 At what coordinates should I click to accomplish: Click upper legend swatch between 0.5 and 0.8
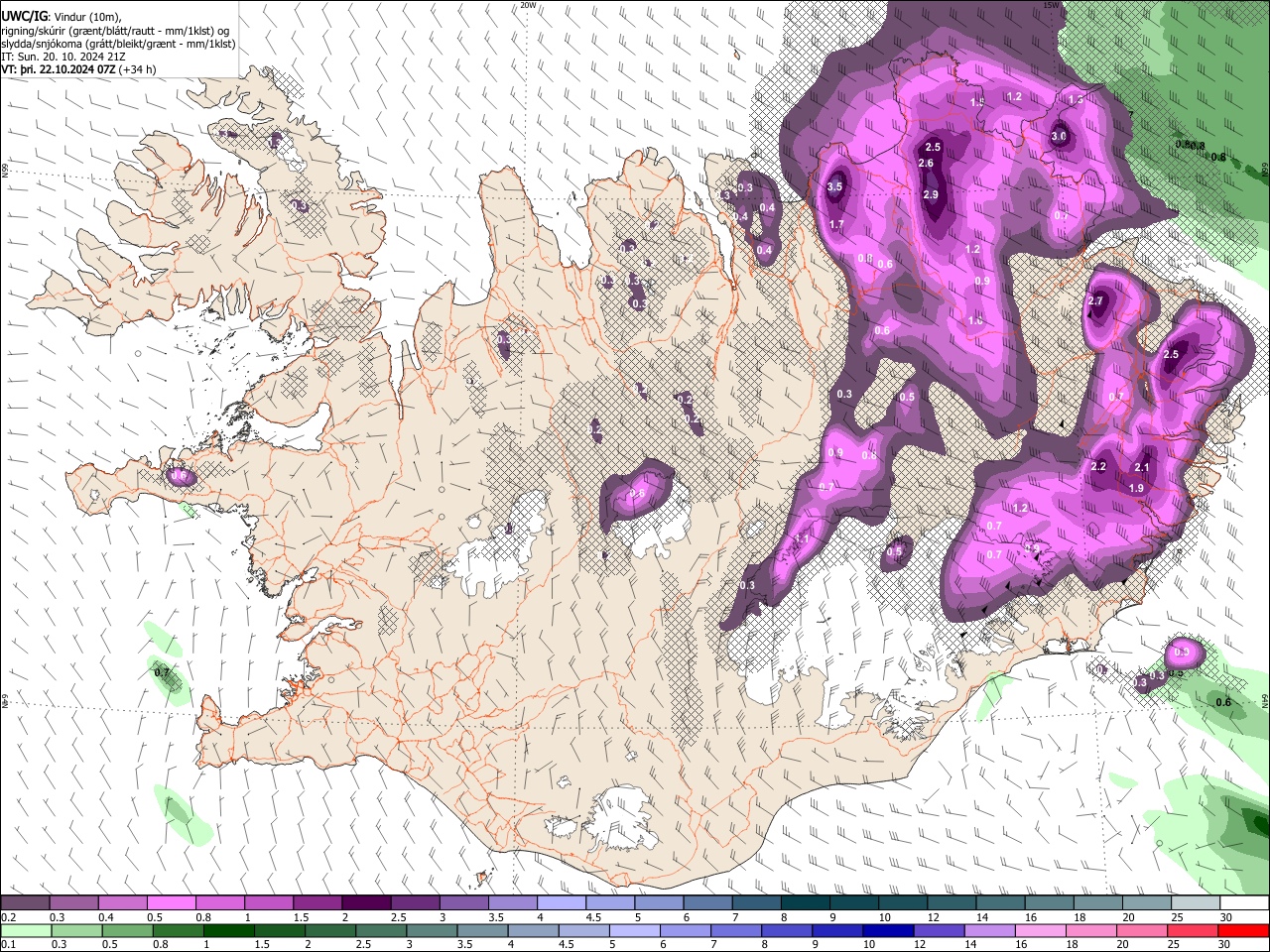pos(171,903)
